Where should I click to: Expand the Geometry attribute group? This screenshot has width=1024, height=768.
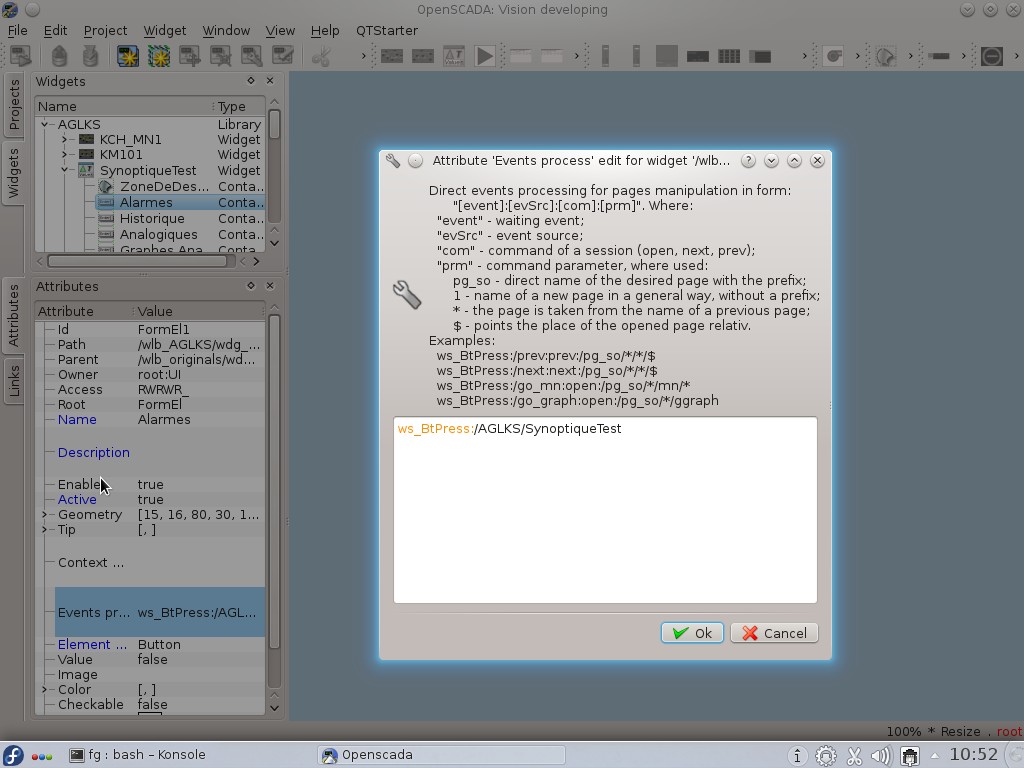pos(44,515)
